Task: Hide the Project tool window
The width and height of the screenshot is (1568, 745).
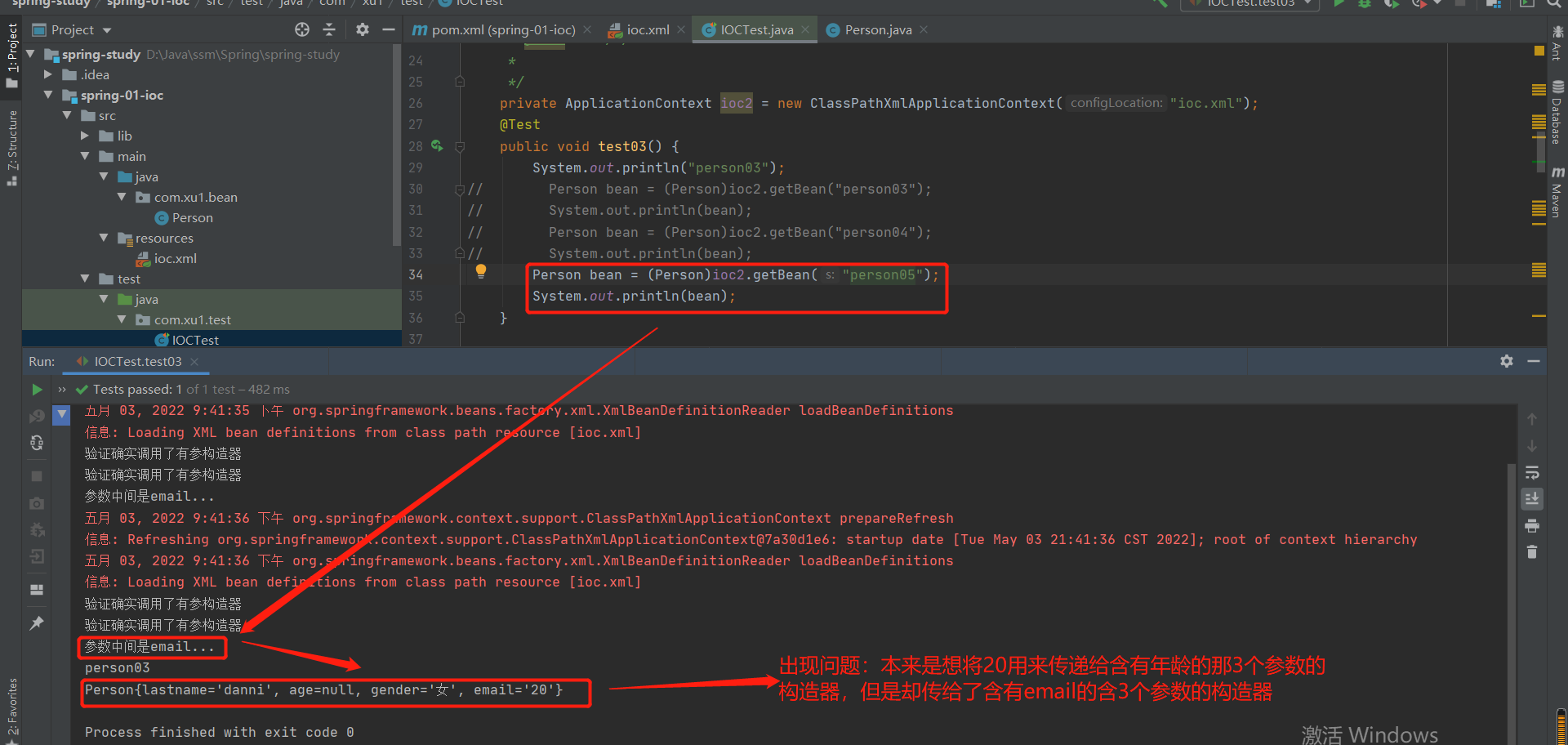Action: (x=389, y=29)
